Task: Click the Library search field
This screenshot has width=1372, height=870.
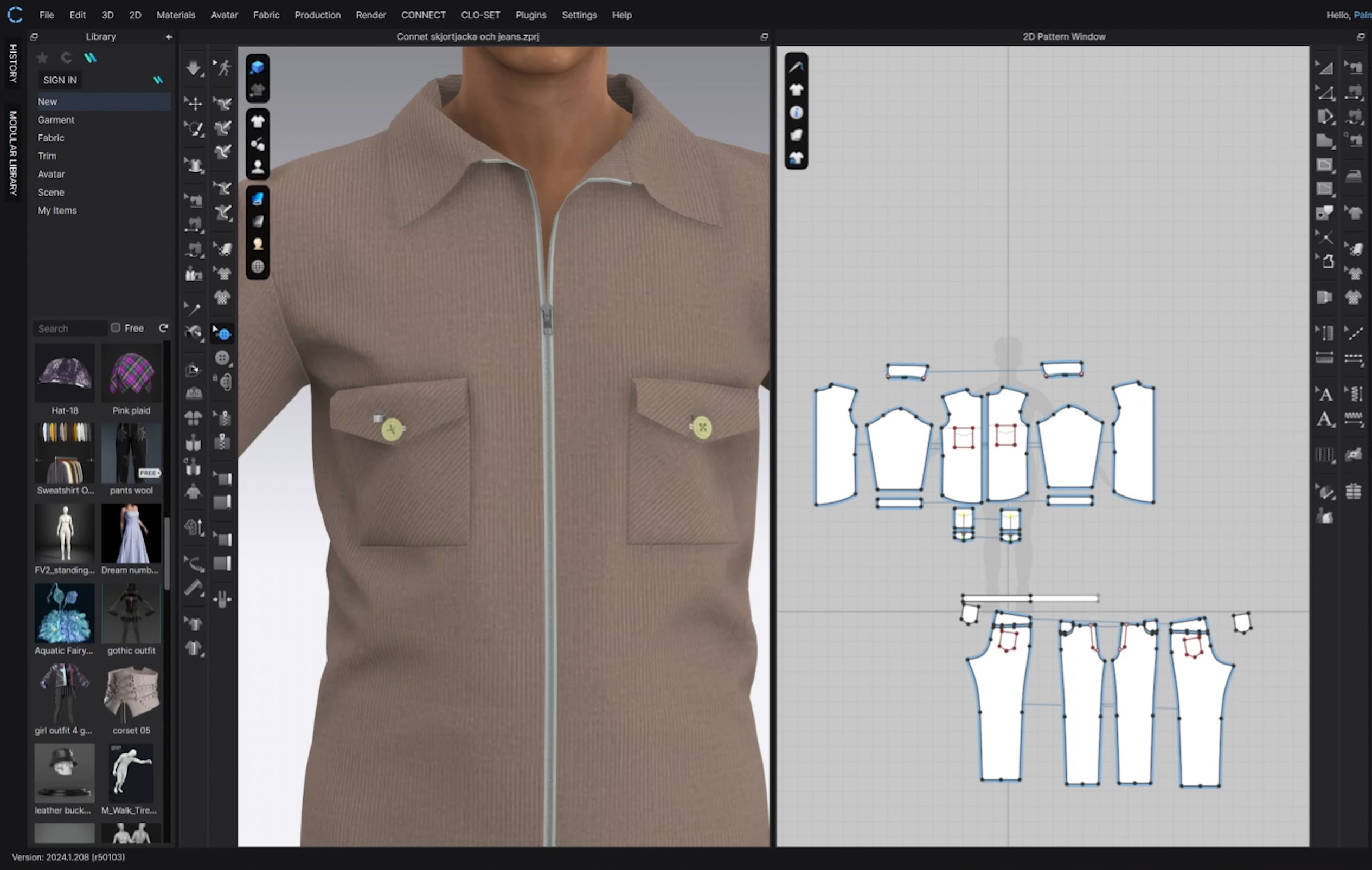Action: point(69,328)
